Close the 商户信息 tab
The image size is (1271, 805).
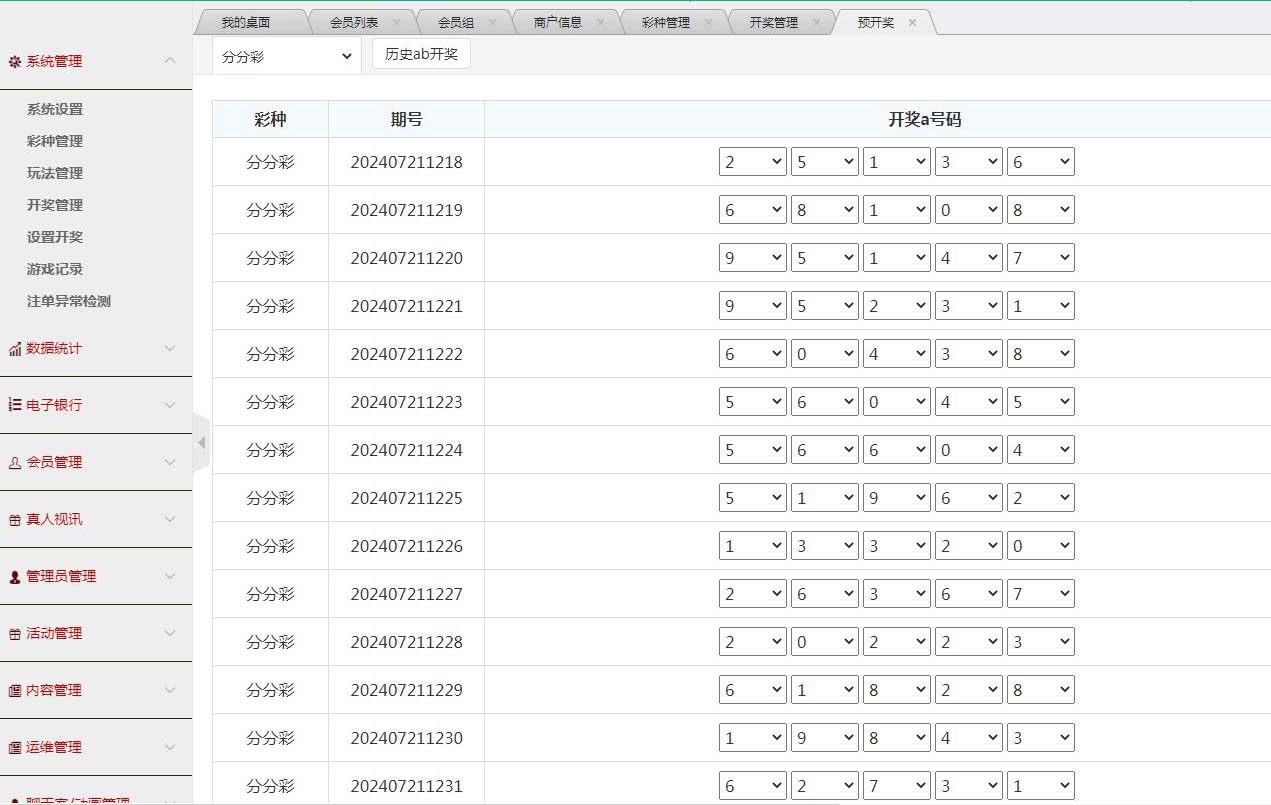coord(600,22)
